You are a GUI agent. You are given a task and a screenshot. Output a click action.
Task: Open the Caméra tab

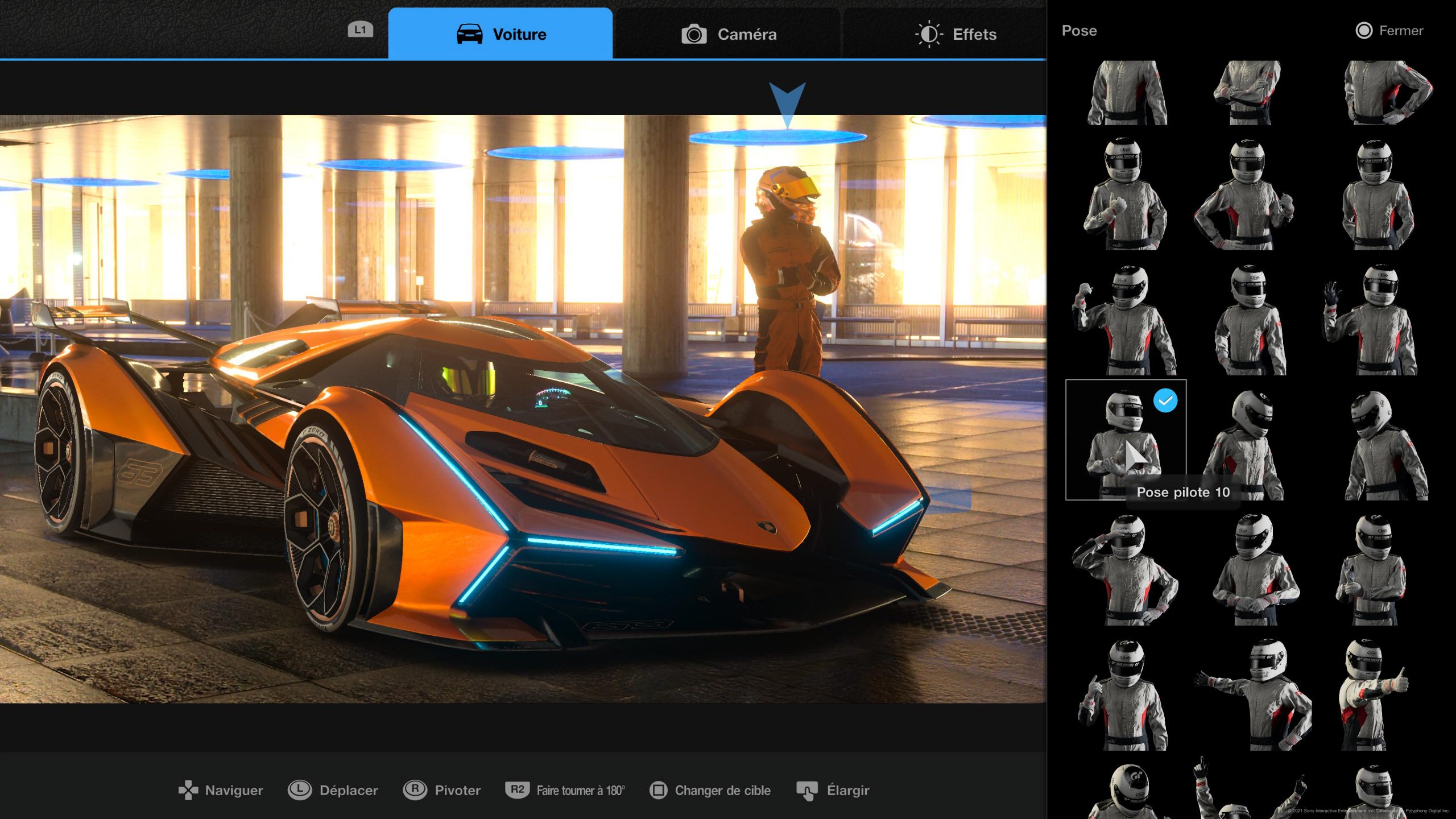click(x=729, y=34)
